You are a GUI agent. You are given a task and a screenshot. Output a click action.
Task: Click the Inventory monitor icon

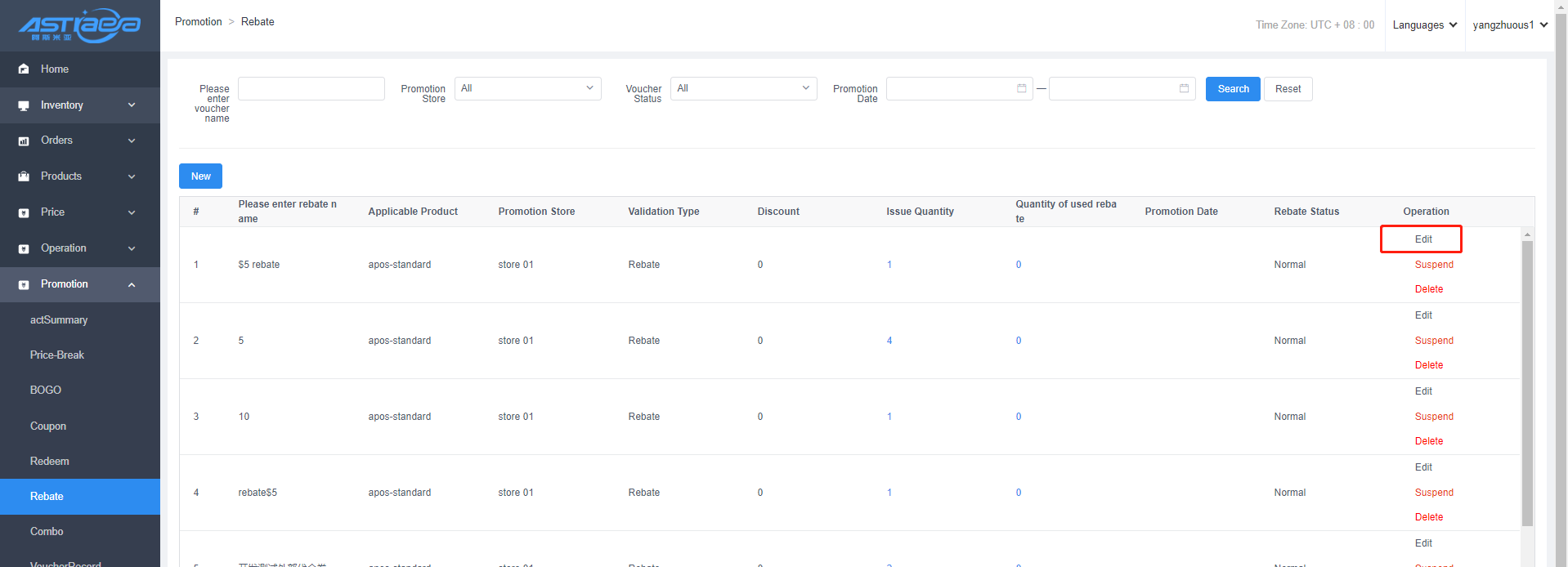(x=24, y=105)
